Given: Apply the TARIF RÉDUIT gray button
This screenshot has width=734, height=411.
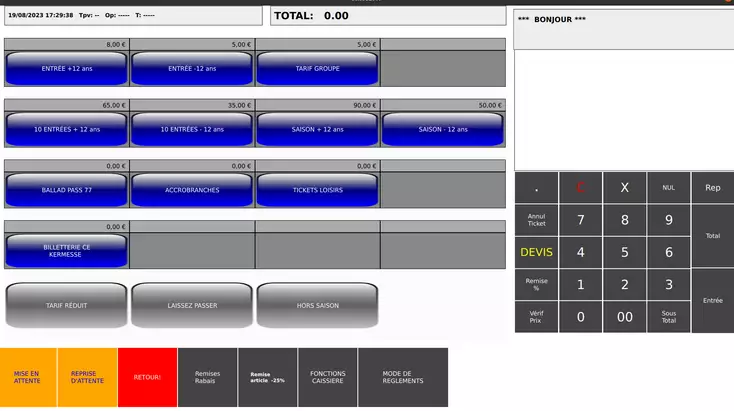Looking at the screenshot, I should (66, 305).
